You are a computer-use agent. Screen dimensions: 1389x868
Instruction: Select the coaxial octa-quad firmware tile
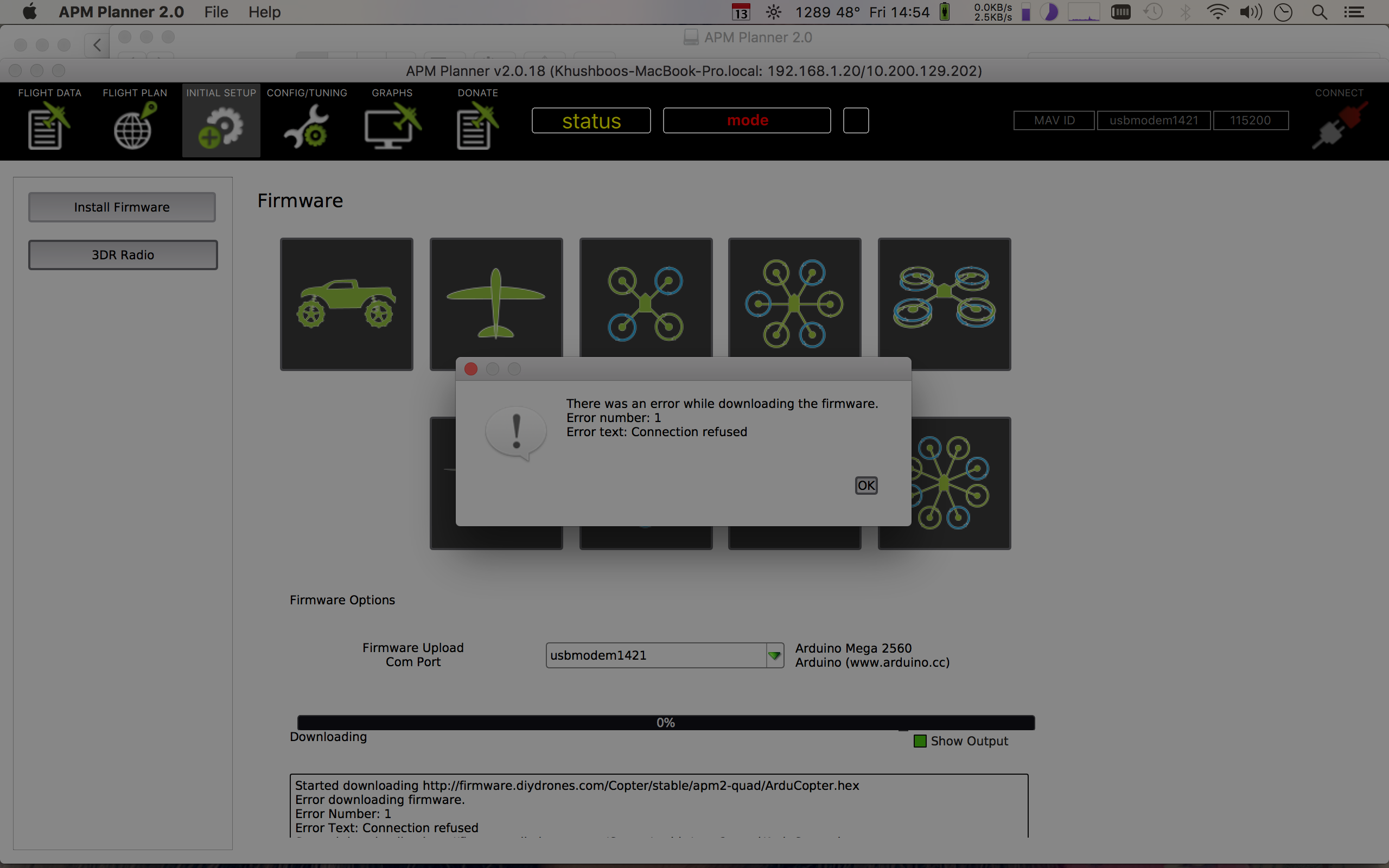click(944, 304)
